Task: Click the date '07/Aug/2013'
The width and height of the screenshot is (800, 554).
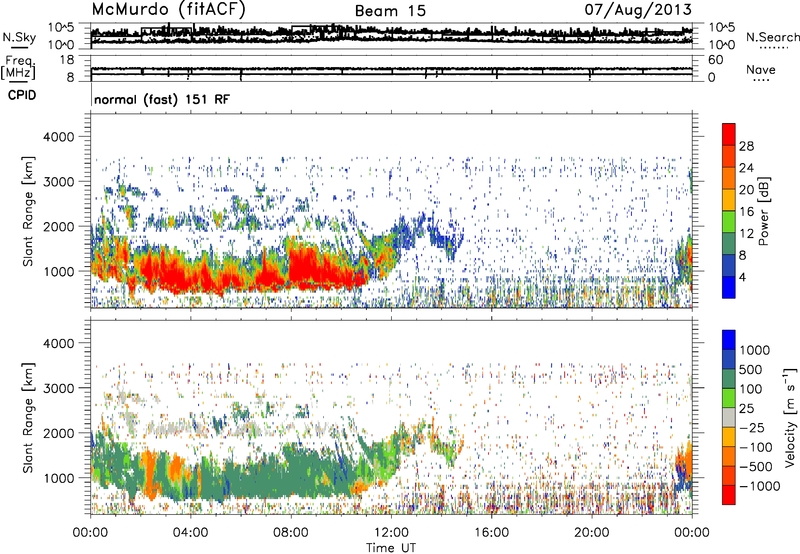Action: tap(638, 9)
